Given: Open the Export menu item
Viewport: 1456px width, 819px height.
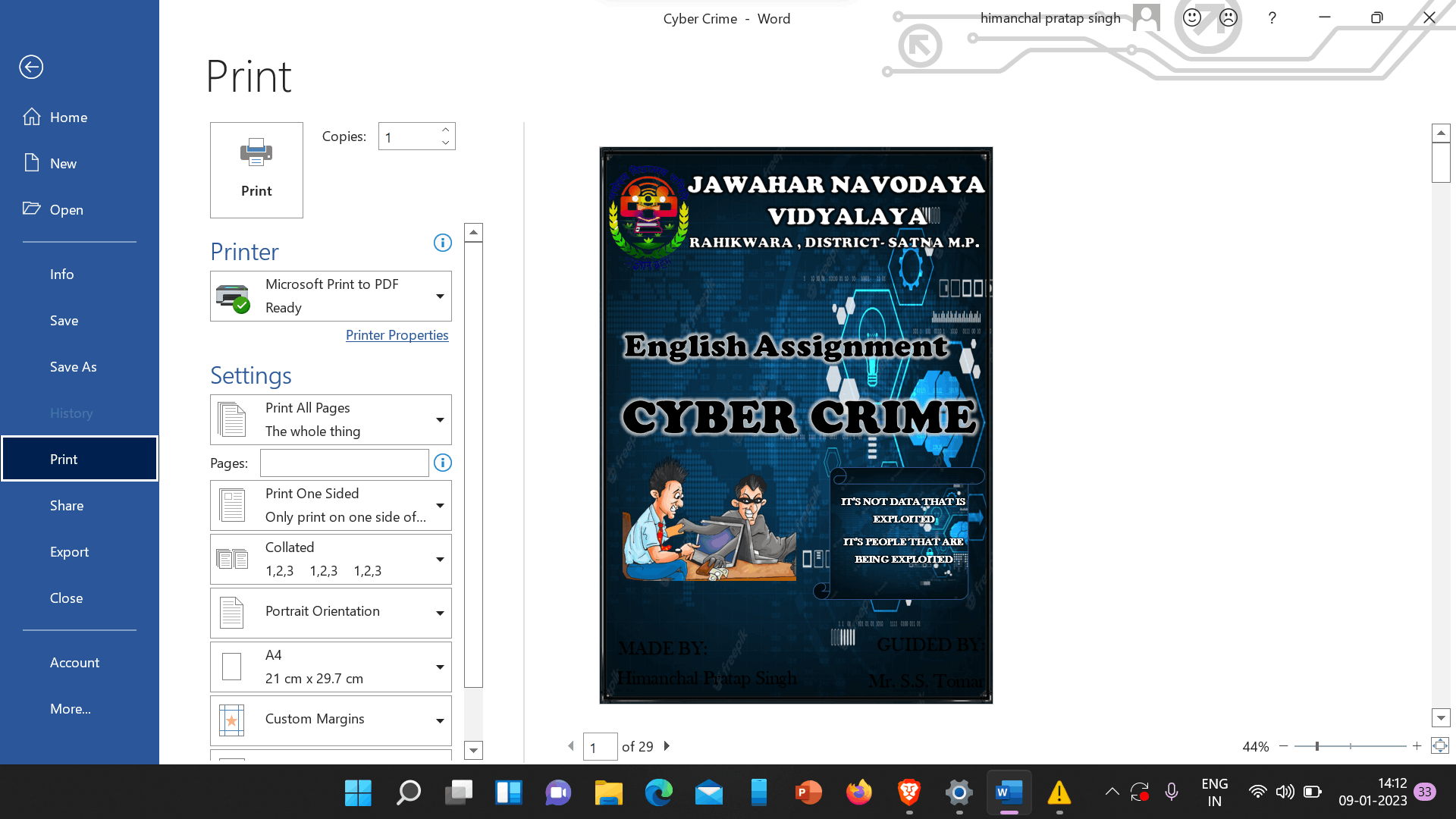Looking at the screenshot, I should (69, 552).
